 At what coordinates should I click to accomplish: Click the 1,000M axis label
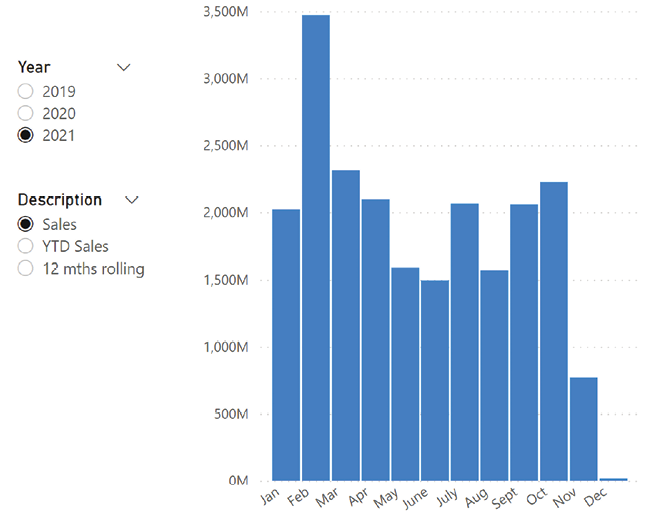226,347
